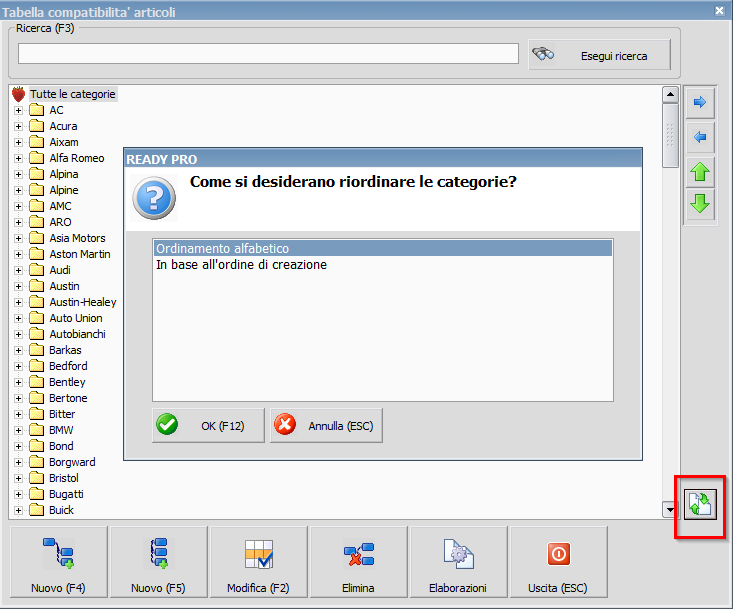Click the reorder categories icon button
Image resolution: width=733 pixels, height=609 pixels.
tap(700, 504)
